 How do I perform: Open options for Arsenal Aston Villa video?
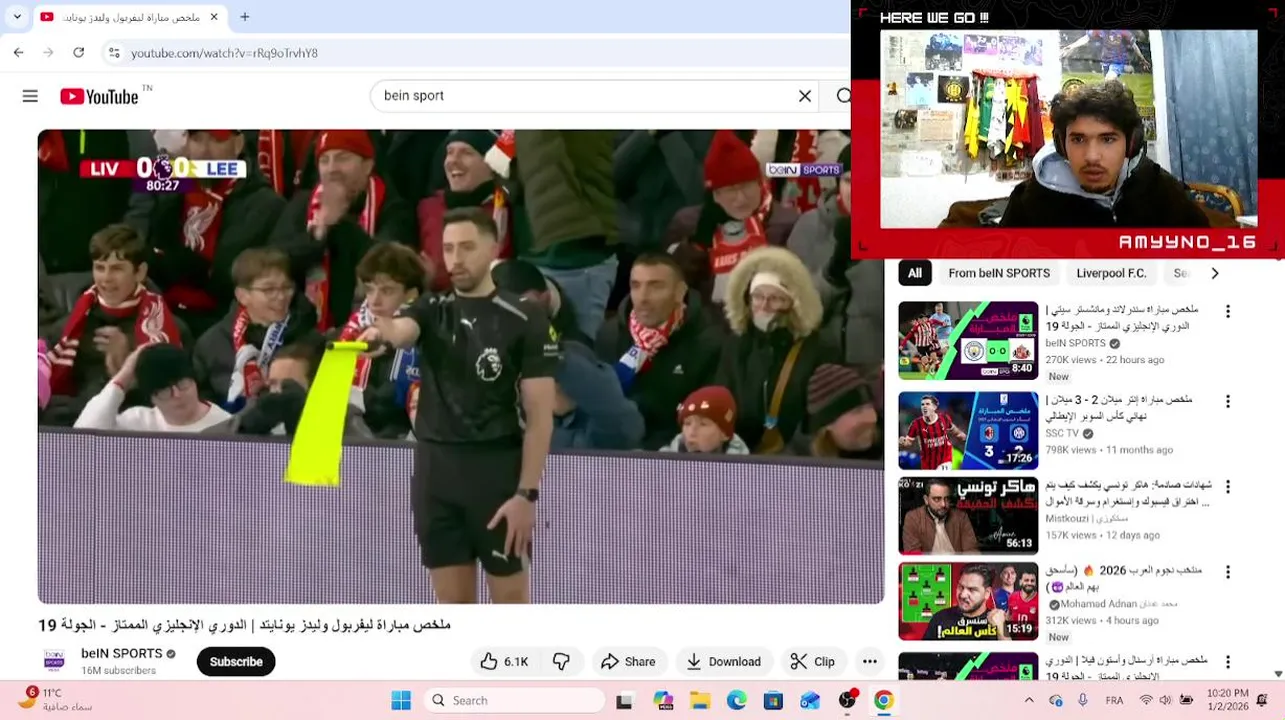(1228, 662)
